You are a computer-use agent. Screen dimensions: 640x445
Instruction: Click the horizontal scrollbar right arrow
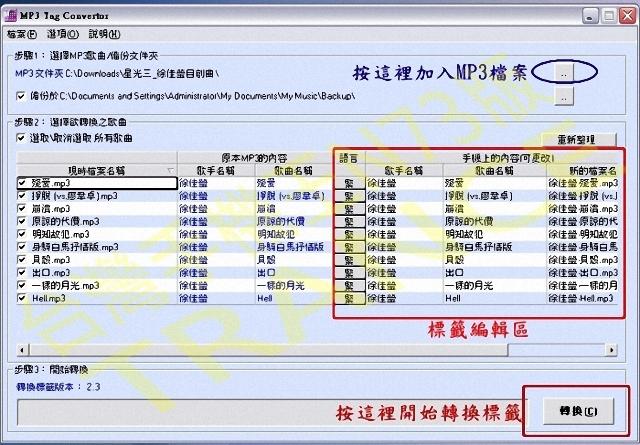pos(611,350)
